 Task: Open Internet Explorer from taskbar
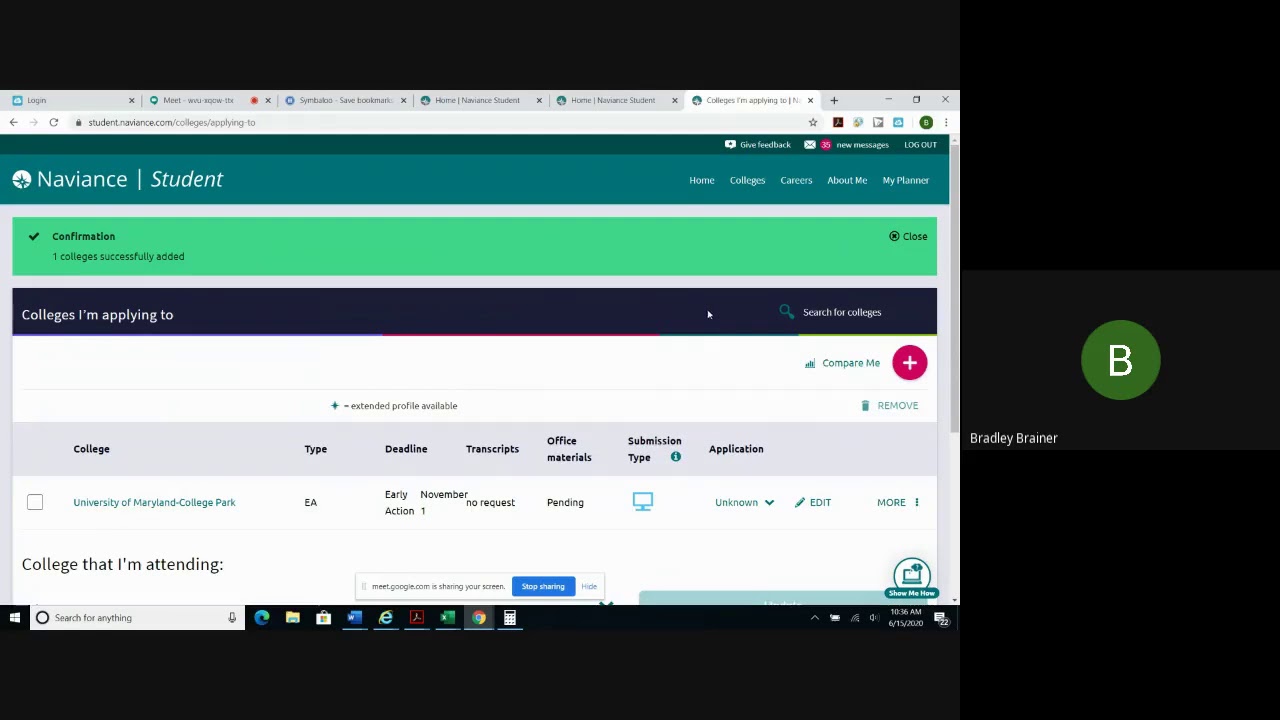[x=386, y=618]
